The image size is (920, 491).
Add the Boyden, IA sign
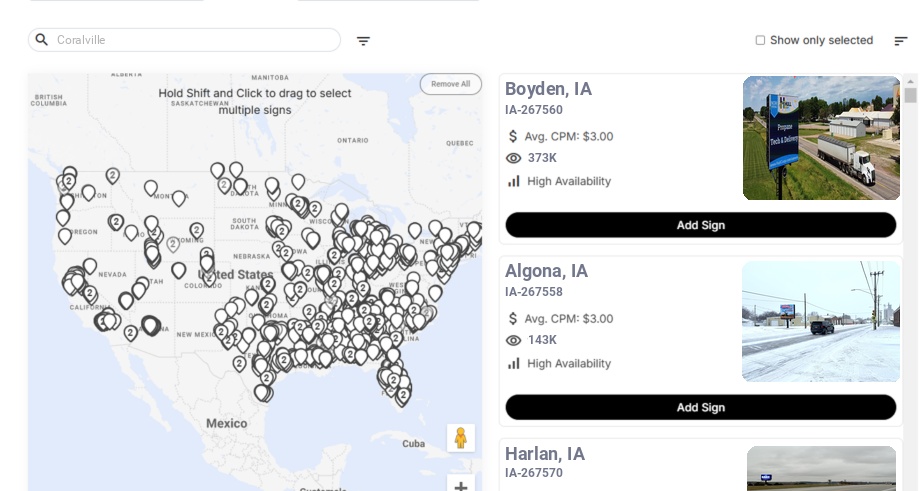[x=701, y=225]
